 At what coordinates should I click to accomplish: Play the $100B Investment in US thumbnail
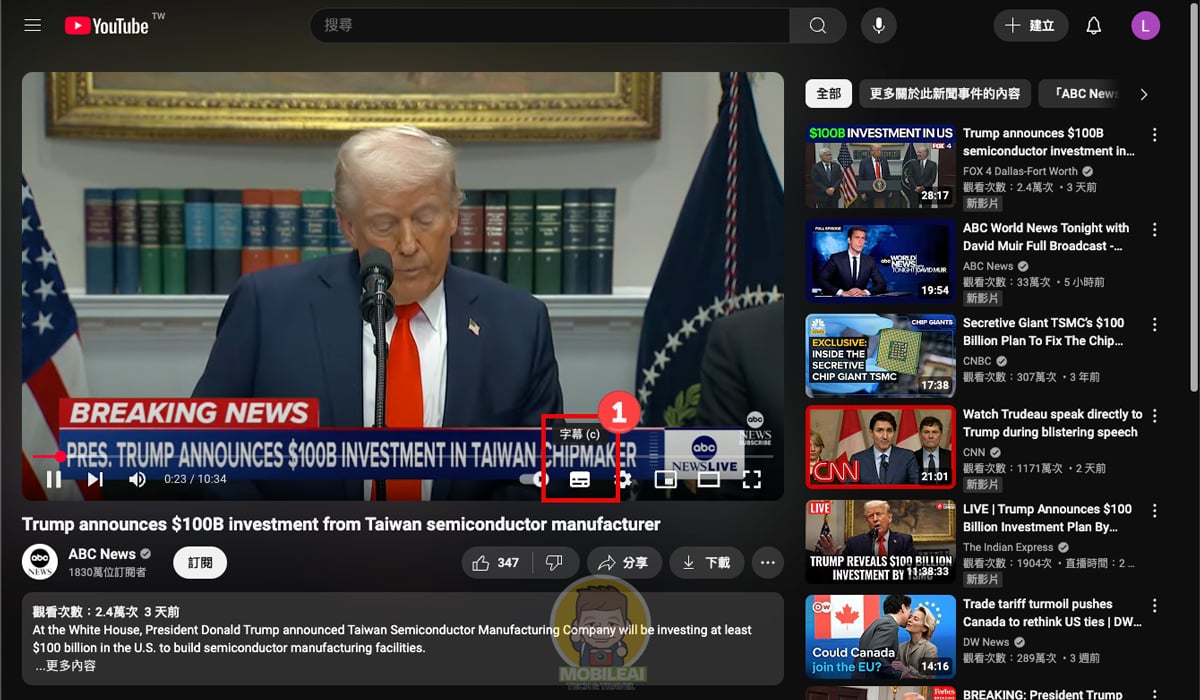(880, 166)
